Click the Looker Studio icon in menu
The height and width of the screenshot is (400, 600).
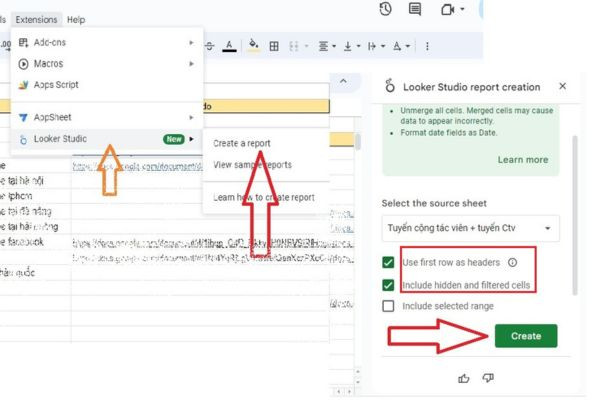(x=23, y=140)
